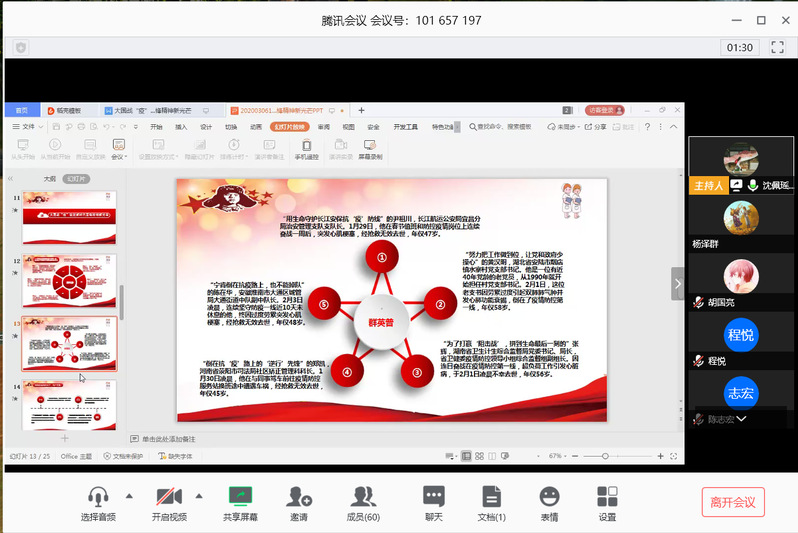Show the 成员(60) members list
798x533 pixels.
click(363, 502)
